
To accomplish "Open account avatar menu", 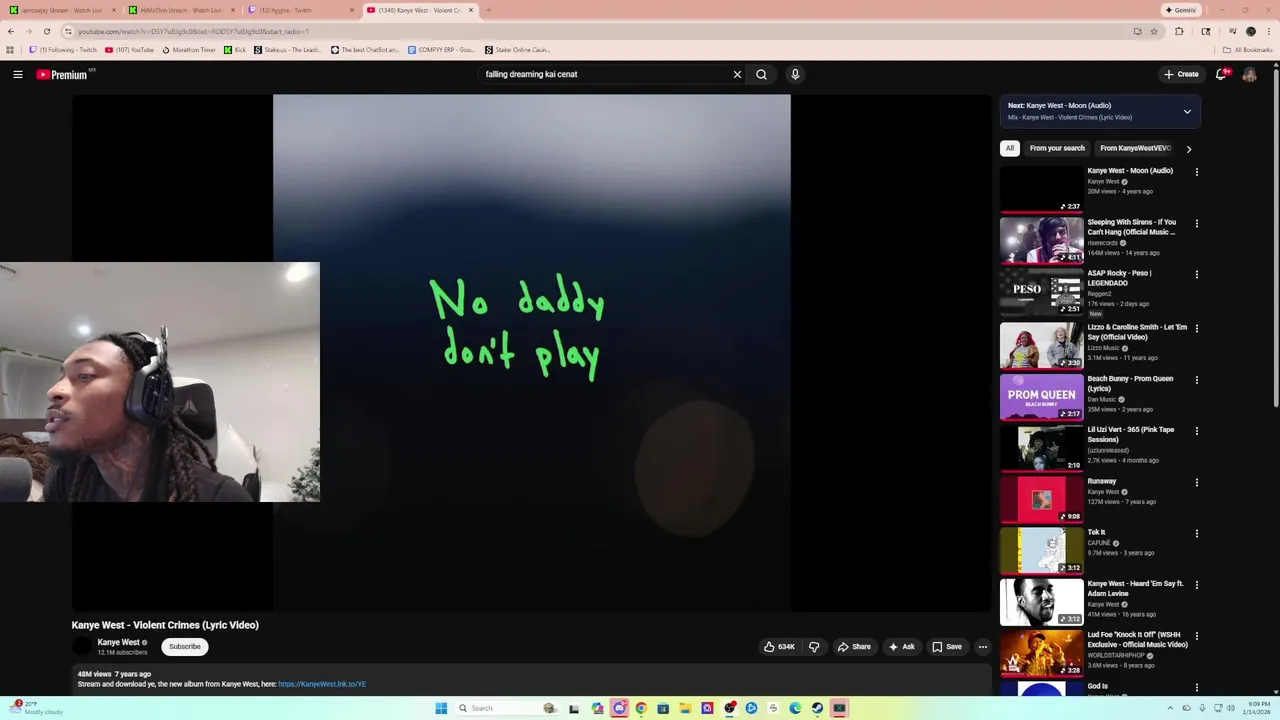I will [x=1249, y=74].
